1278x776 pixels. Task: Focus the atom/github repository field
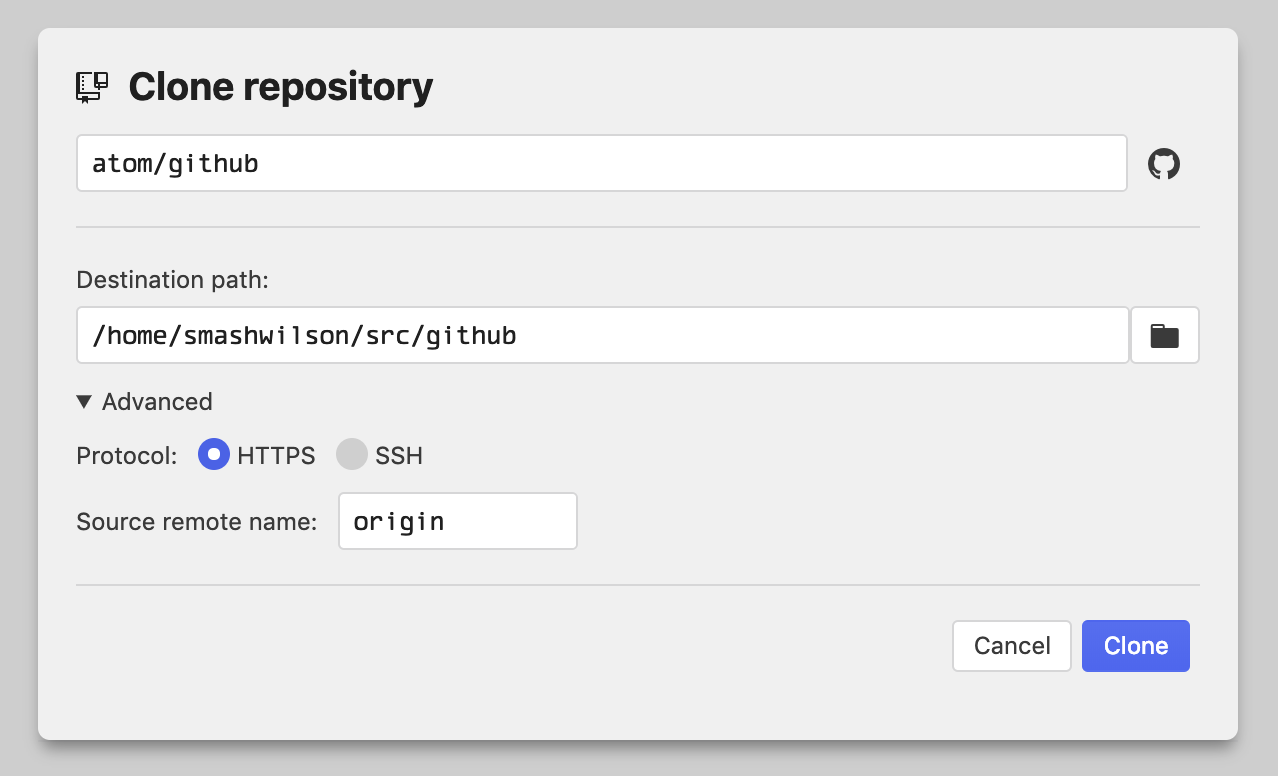[x=602, y=163]
